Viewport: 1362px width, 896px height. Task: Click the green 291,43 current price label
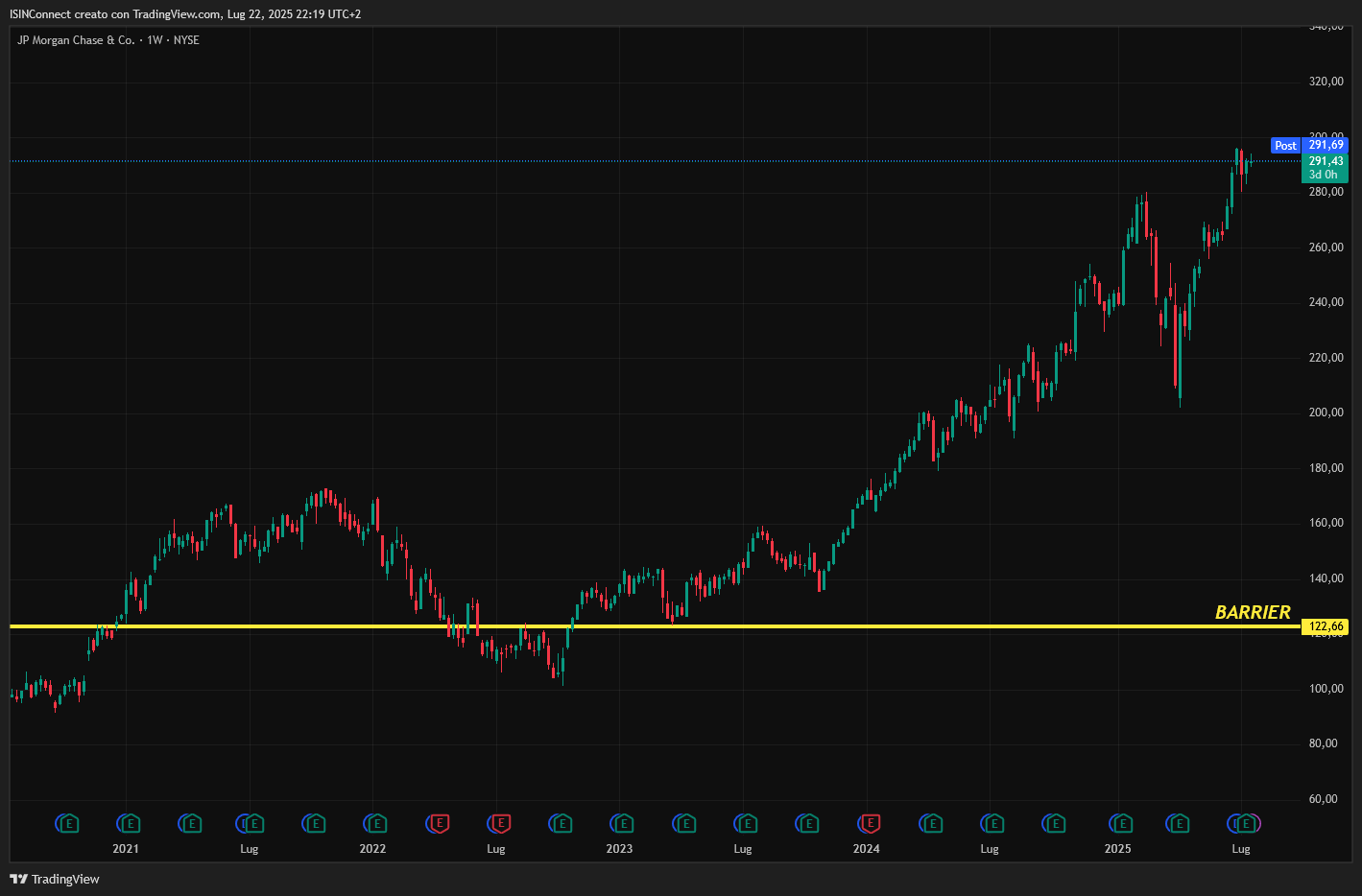(1326, 161)
